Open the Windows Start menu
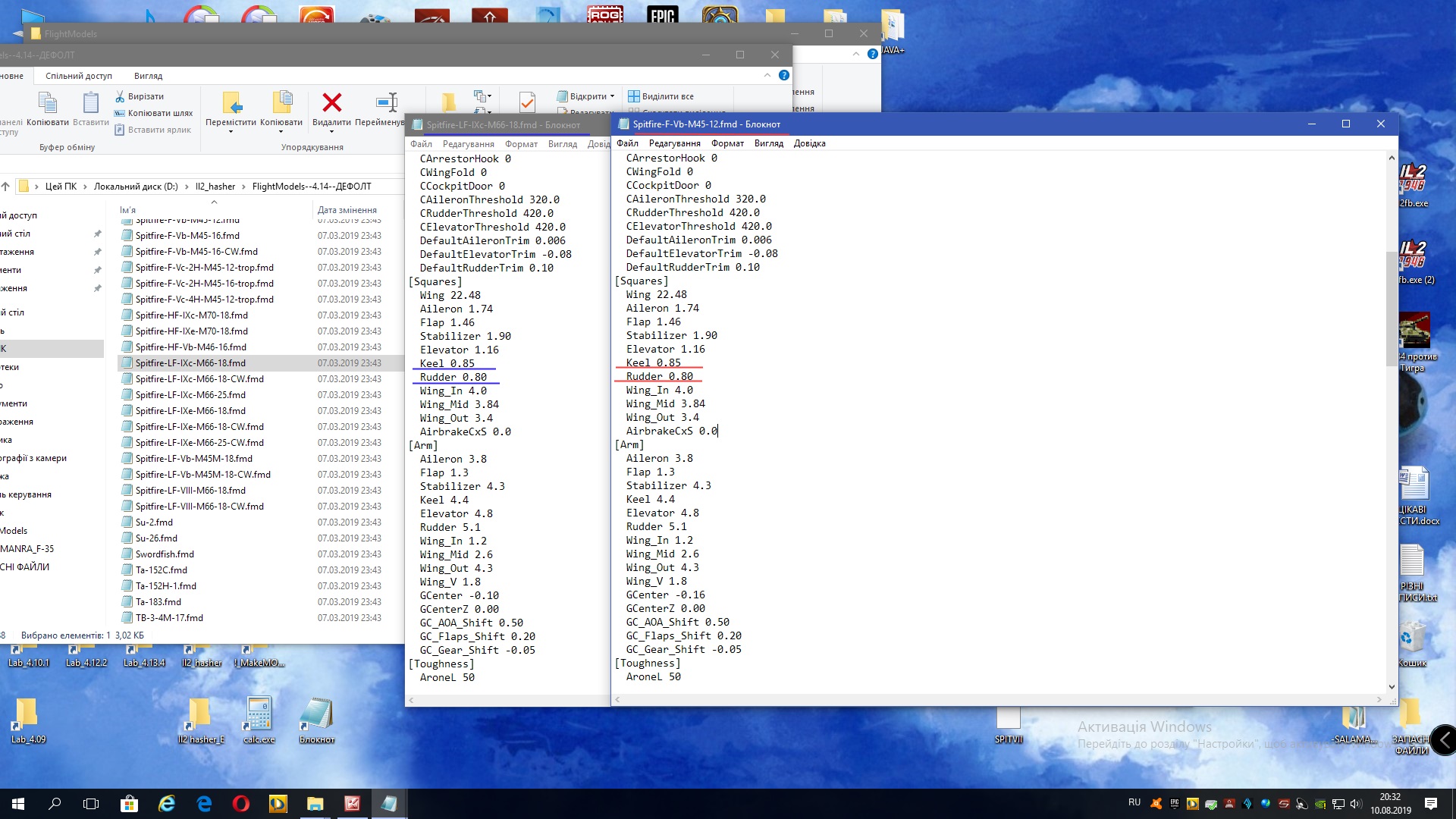The height and width of the screenshot is (819, 1456). 18,804
